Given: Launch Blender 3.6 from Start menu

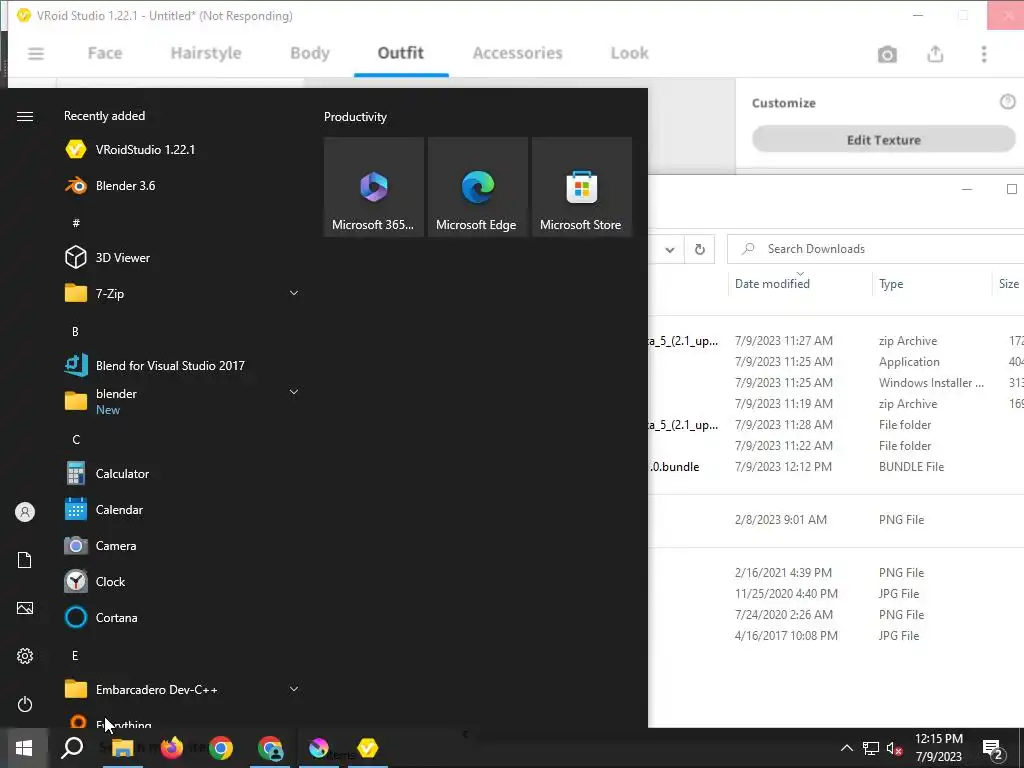Looking at the screenshot, I should (182, 185).
